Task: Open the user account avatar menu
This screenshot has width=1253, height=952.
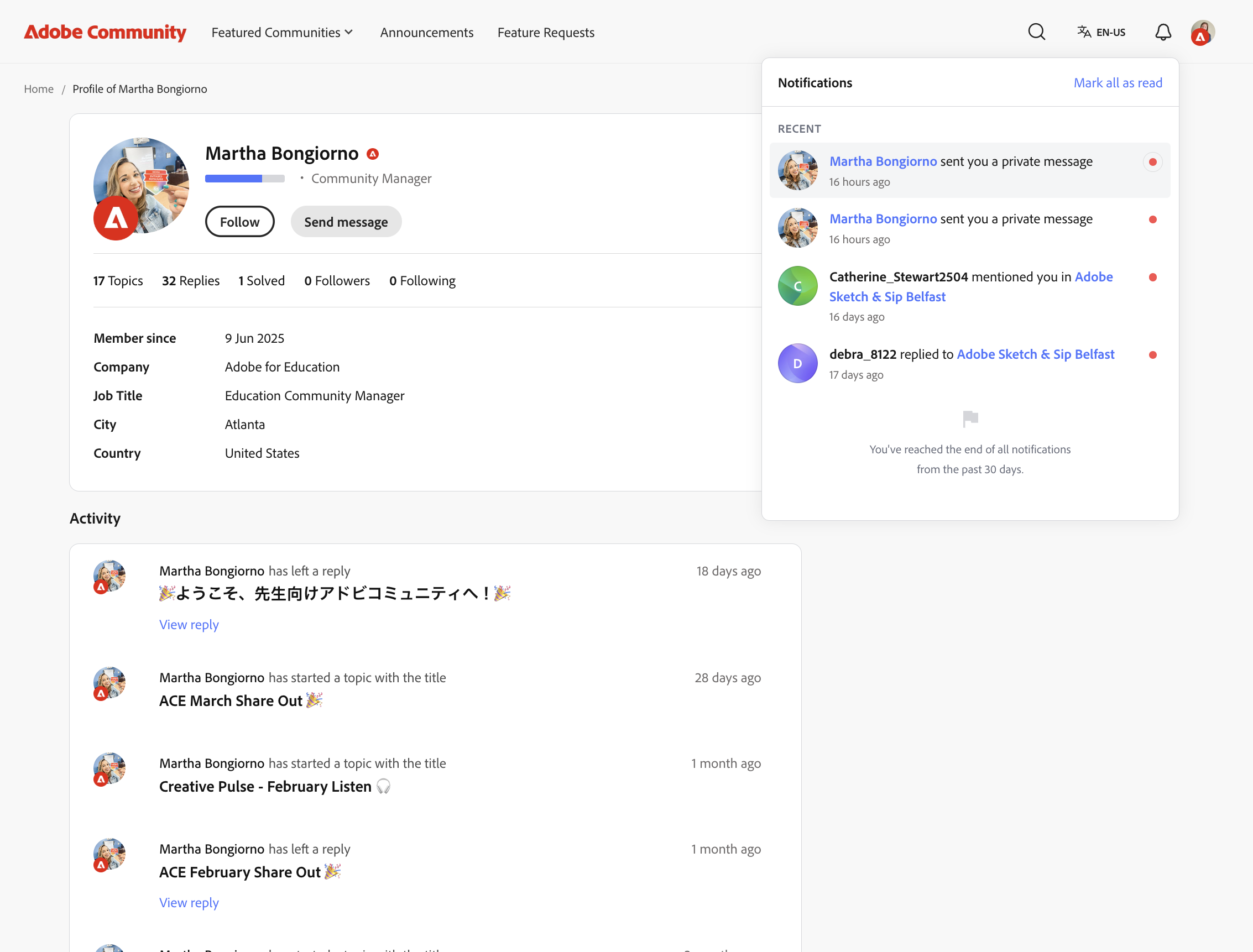Action: coord(1203,32)
